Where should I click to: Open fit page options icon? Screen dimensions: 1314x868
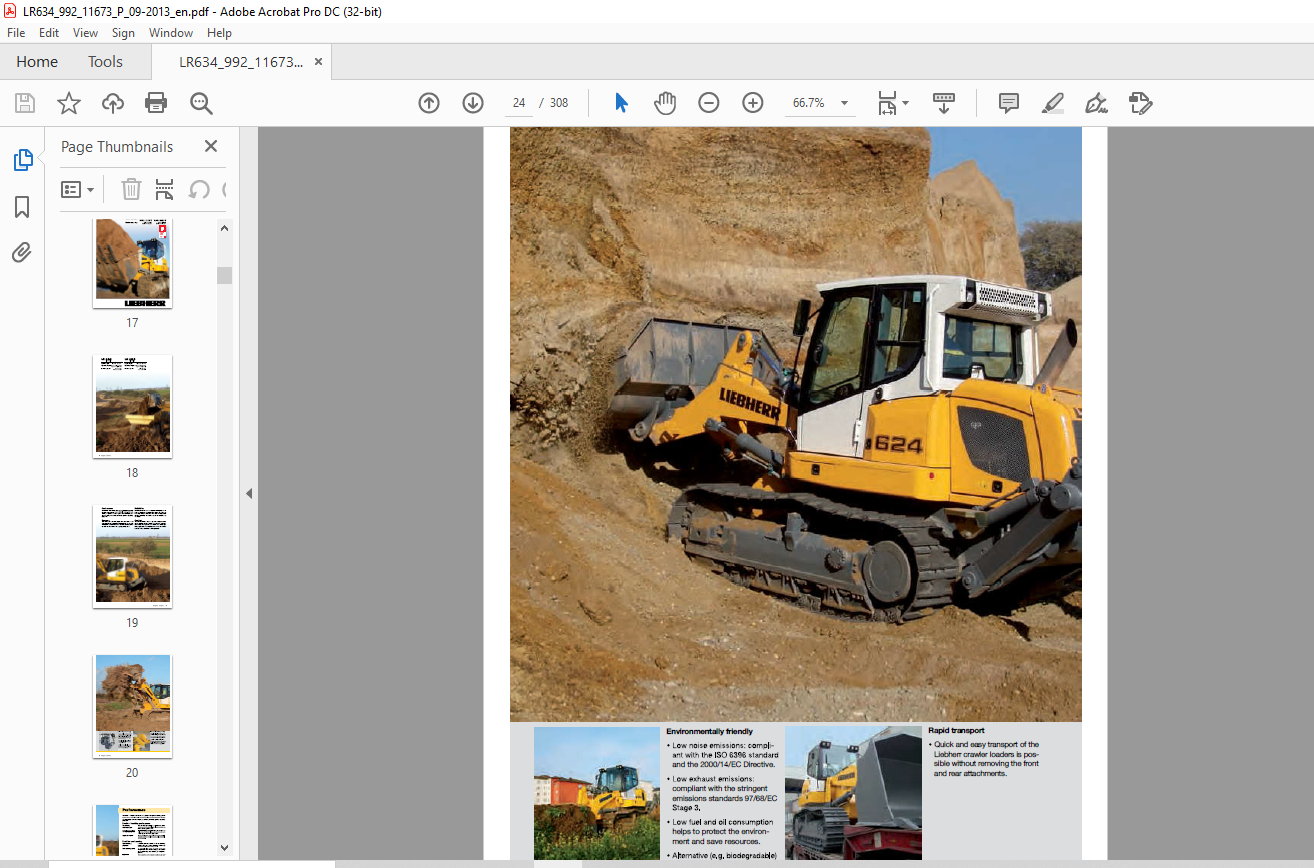[x=892, y=103]
